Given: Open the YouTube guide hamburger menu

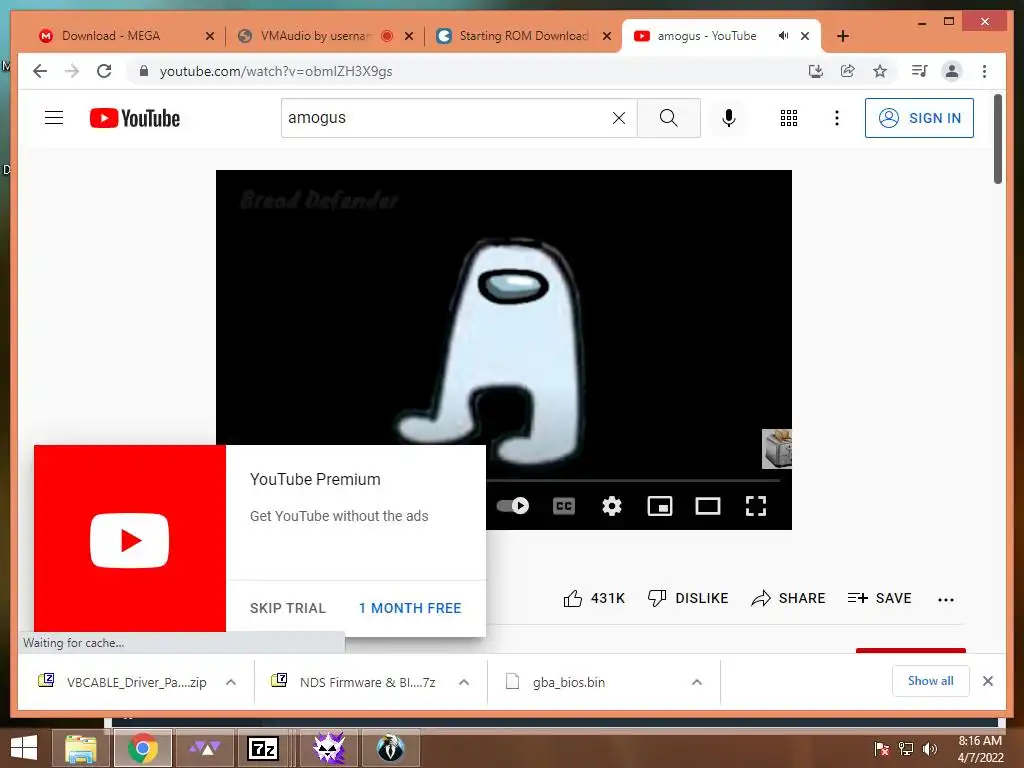Looking at the screenshot, I should (x=54, y=118).
